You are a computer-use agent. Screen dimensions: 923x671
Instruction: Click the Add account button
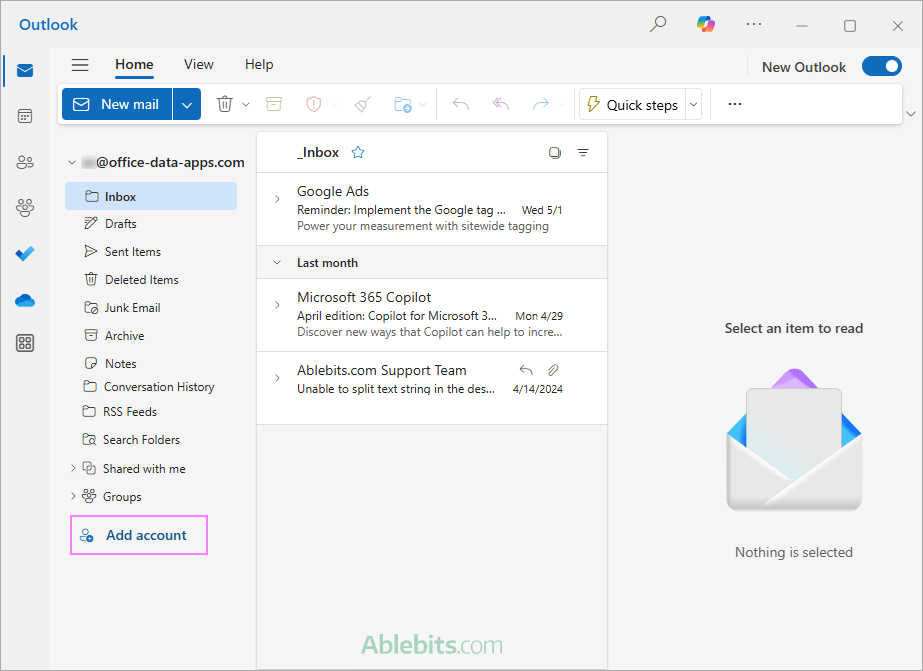pos(138,535)
